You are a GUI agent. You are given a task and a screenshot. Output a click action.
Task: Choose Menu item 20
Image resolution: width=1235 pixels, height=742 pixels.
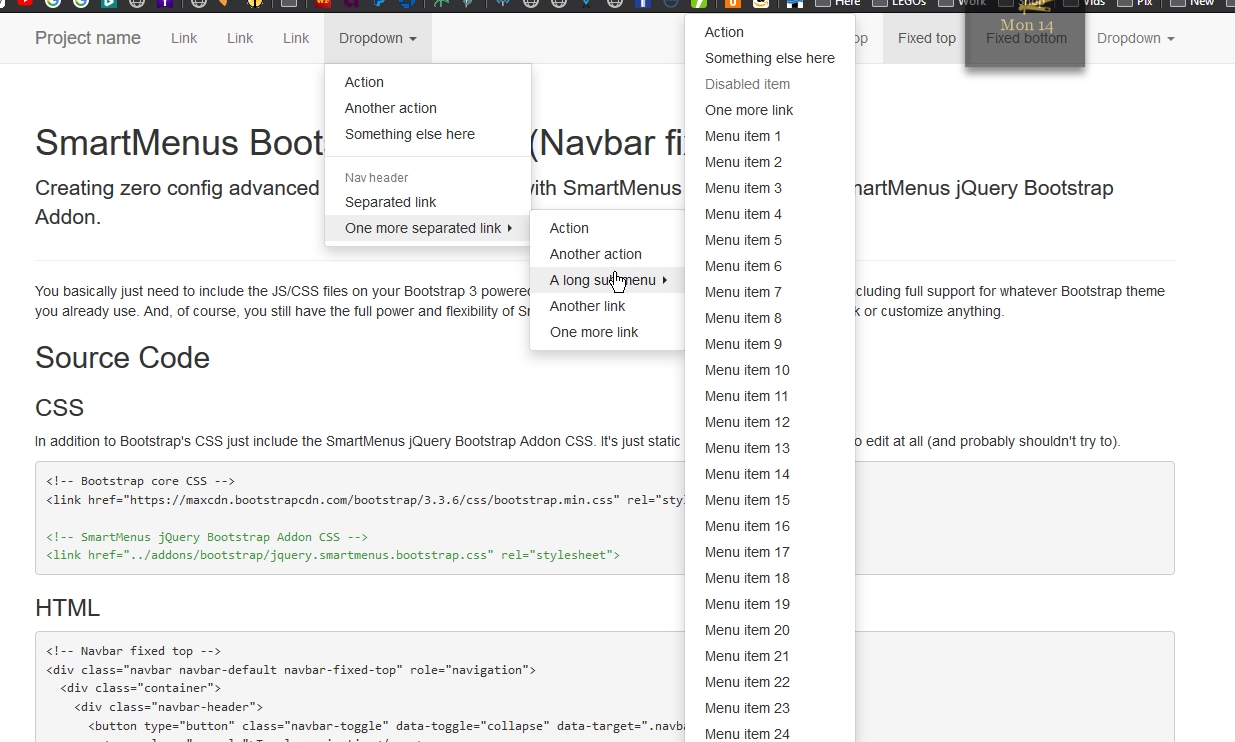[747, 630]
